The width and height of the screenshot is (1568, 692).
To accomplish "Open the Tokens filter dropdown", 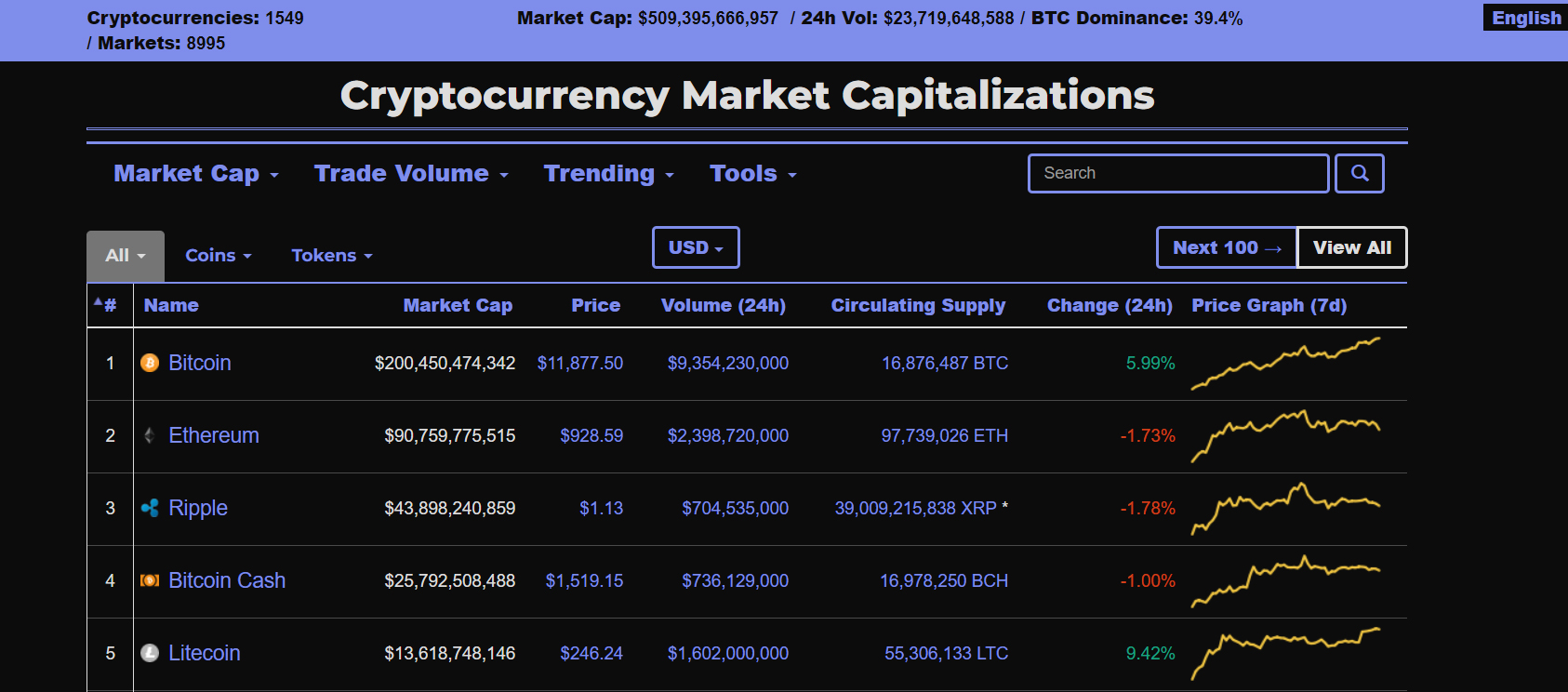I will click(332, 256).
